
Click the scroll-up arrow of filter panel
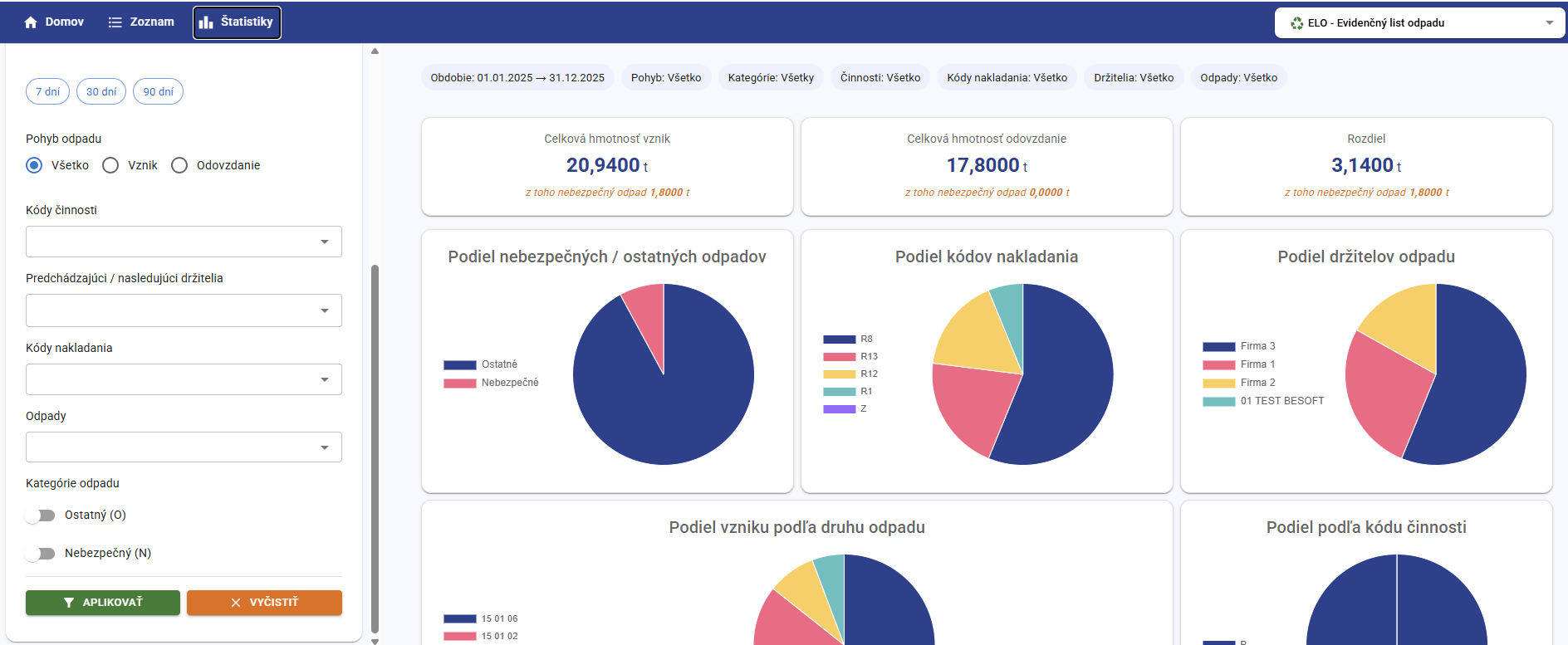375,51
